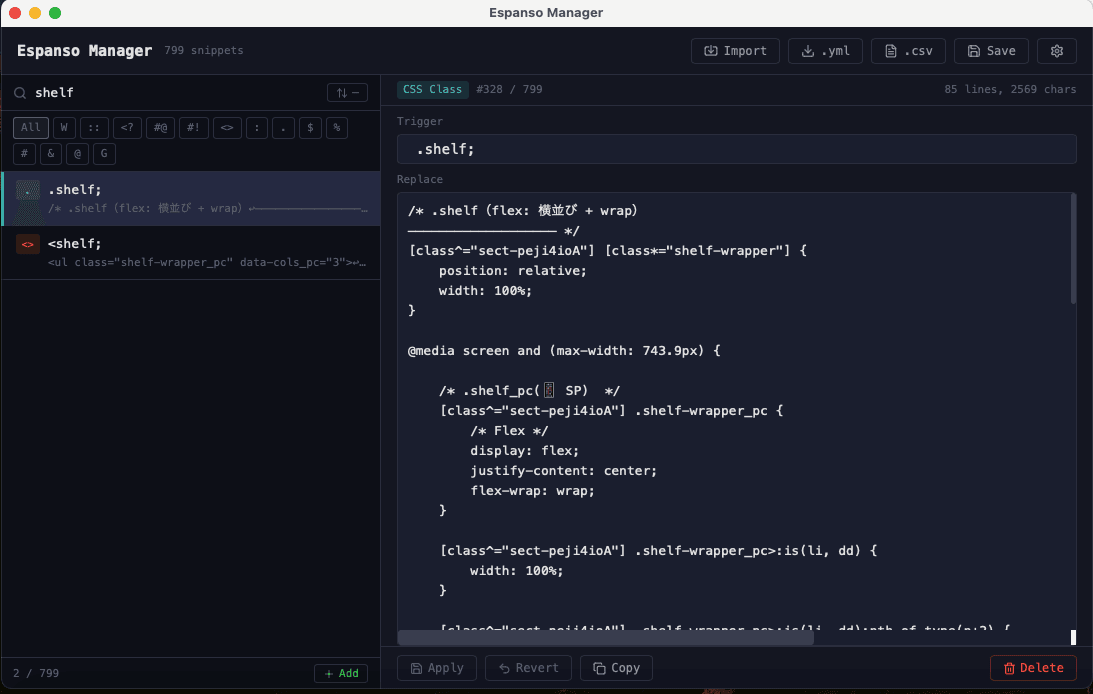The height and width of the screenshot is (694, 1093).
Task: Open settings via the gear icon
Action: [1056, 51]
